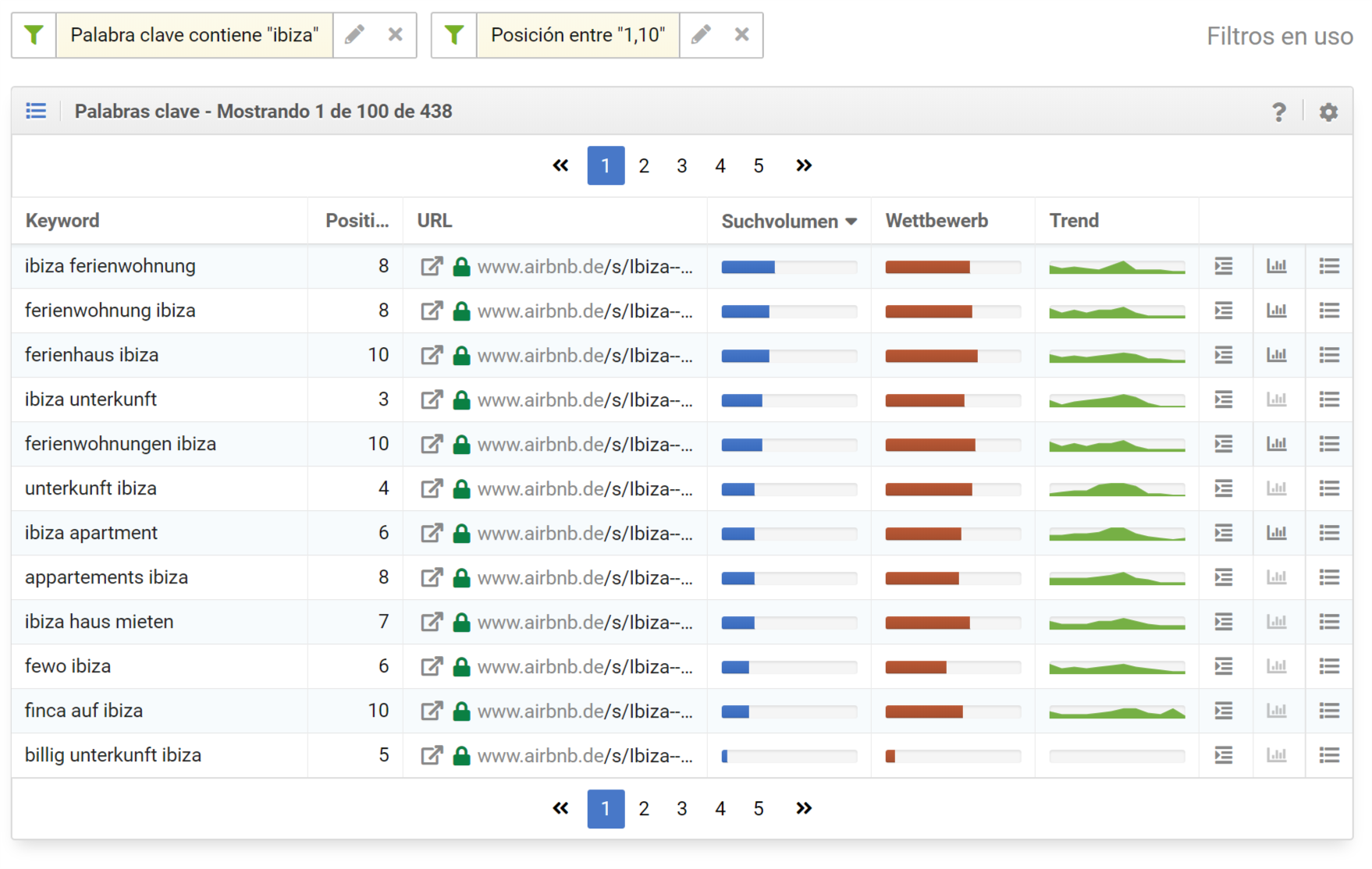Sort by the Trend column header
Image resolution: width=1372 pixels, height=869 pixels.
(1074, 221)
